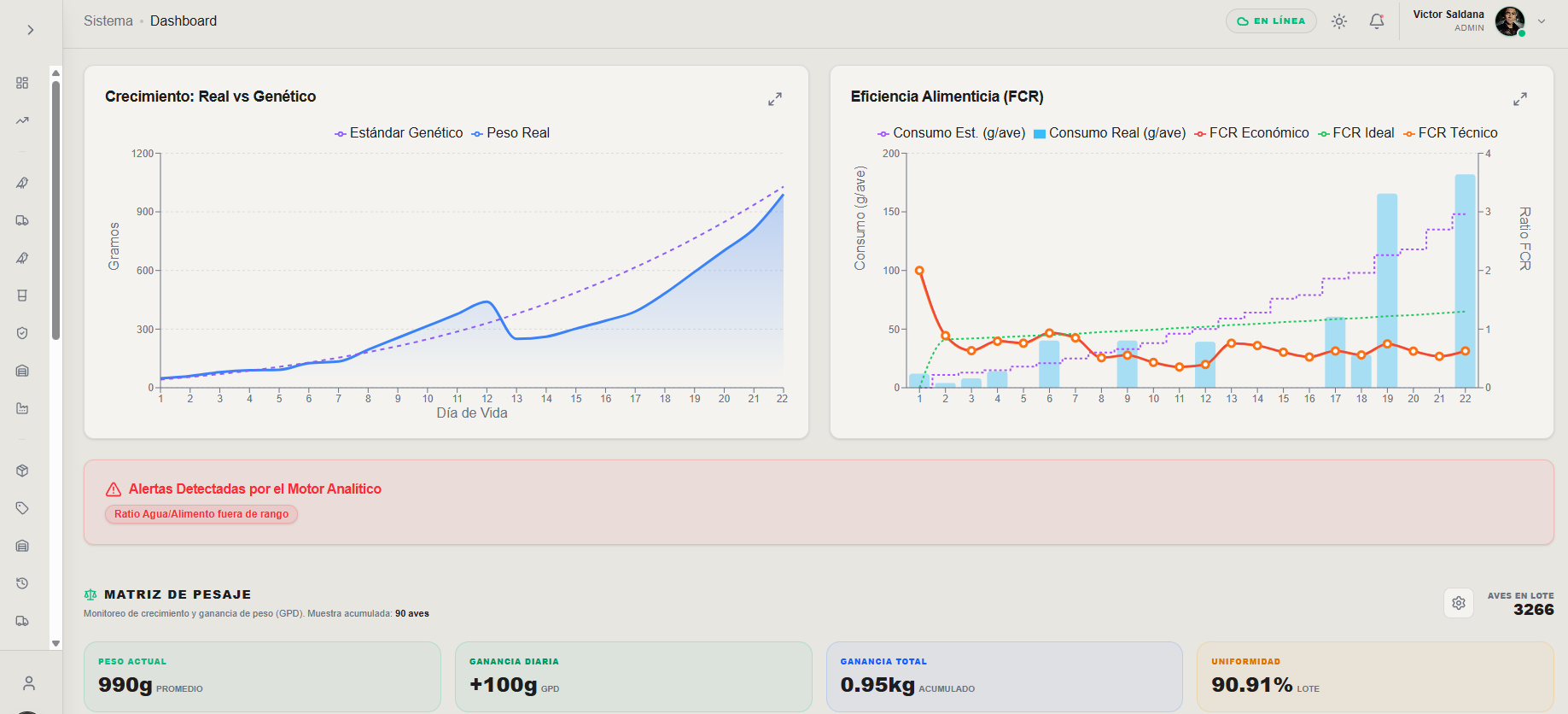Open the user profile icon at sidebar bottom
This screenshot has width=1568, height=714.
click(x=29, y=683)
